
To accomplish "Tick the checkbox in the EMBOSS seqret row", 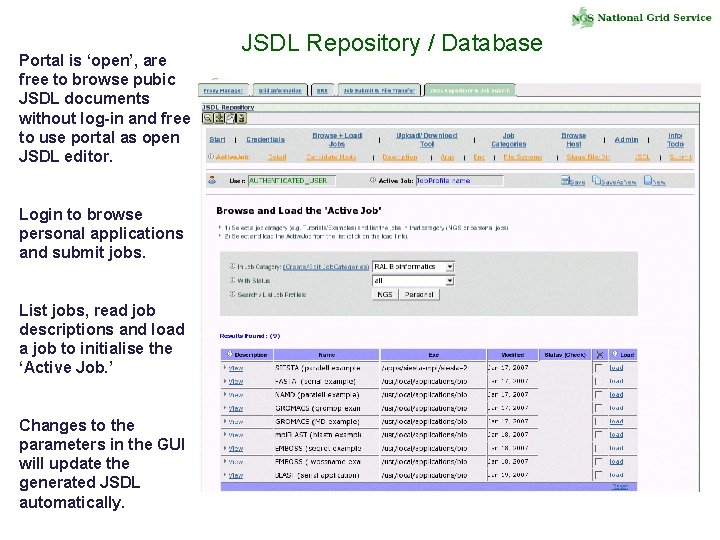I will pyautogui.click(x=598, y=448).
